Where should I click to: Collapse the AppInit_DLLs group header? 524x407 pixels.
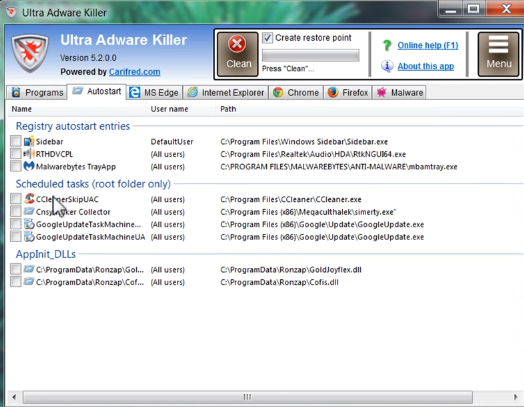(x=46, y=254)
